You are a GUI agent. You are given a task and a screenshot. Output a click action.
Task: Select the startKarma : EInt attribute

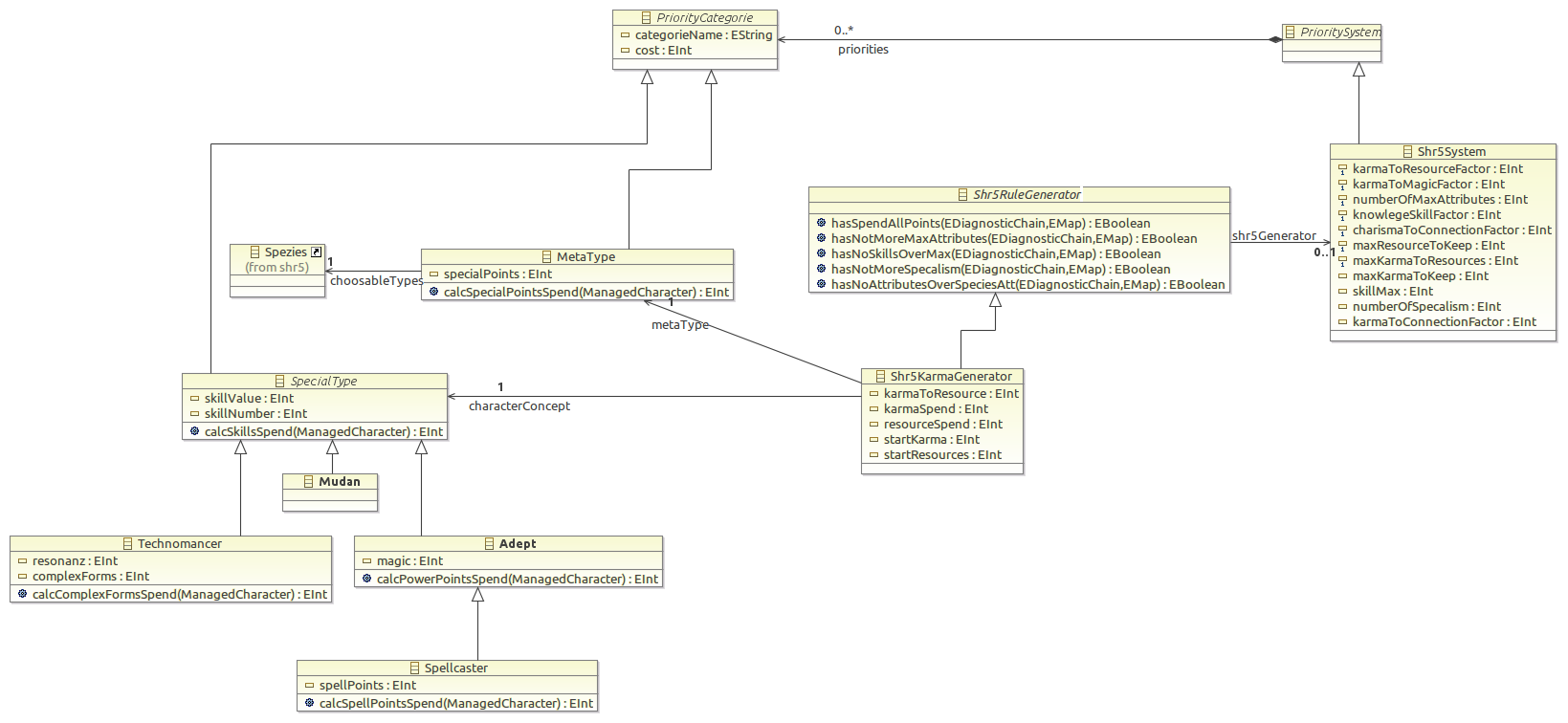point(932,440)
